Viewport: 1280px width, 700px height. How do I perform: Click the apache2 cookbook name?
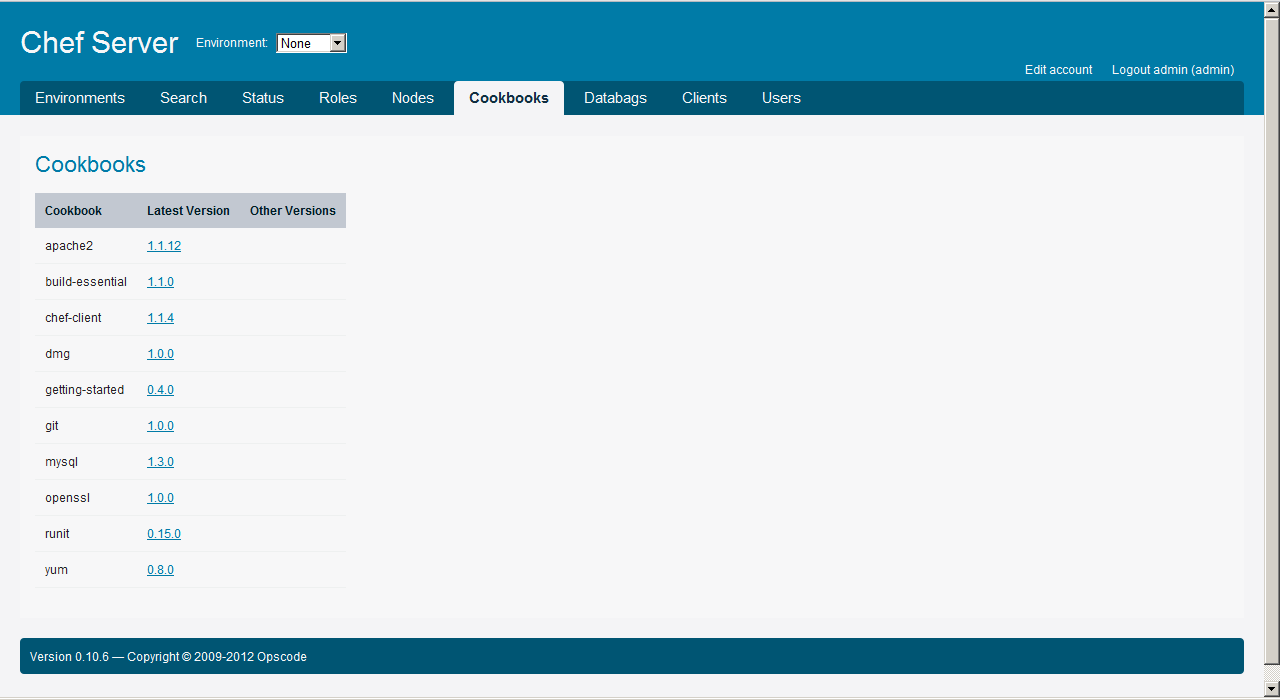click(69, 246)
